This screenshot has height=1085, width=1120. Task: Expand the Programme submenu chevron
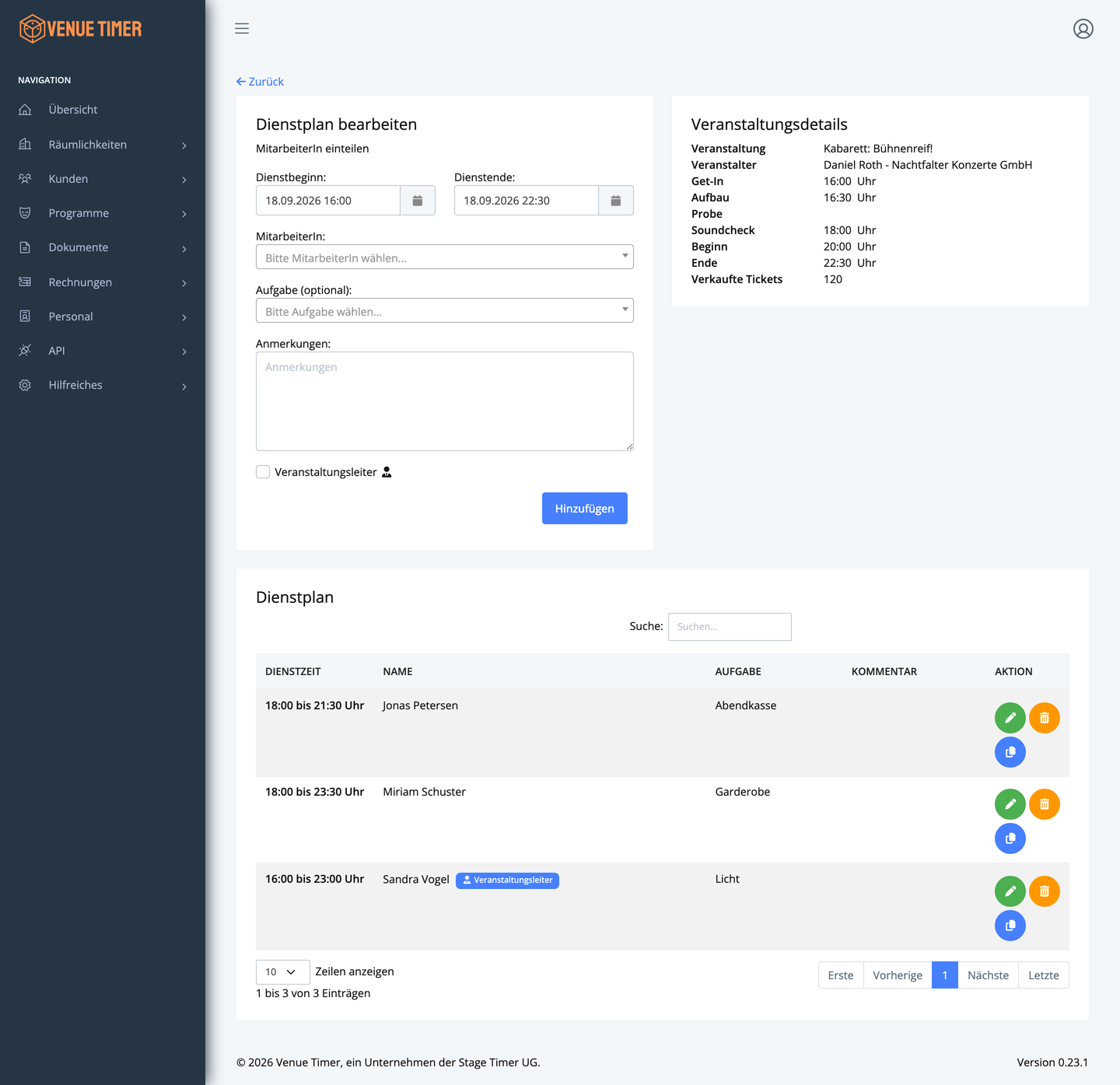(x=184, y=214)
